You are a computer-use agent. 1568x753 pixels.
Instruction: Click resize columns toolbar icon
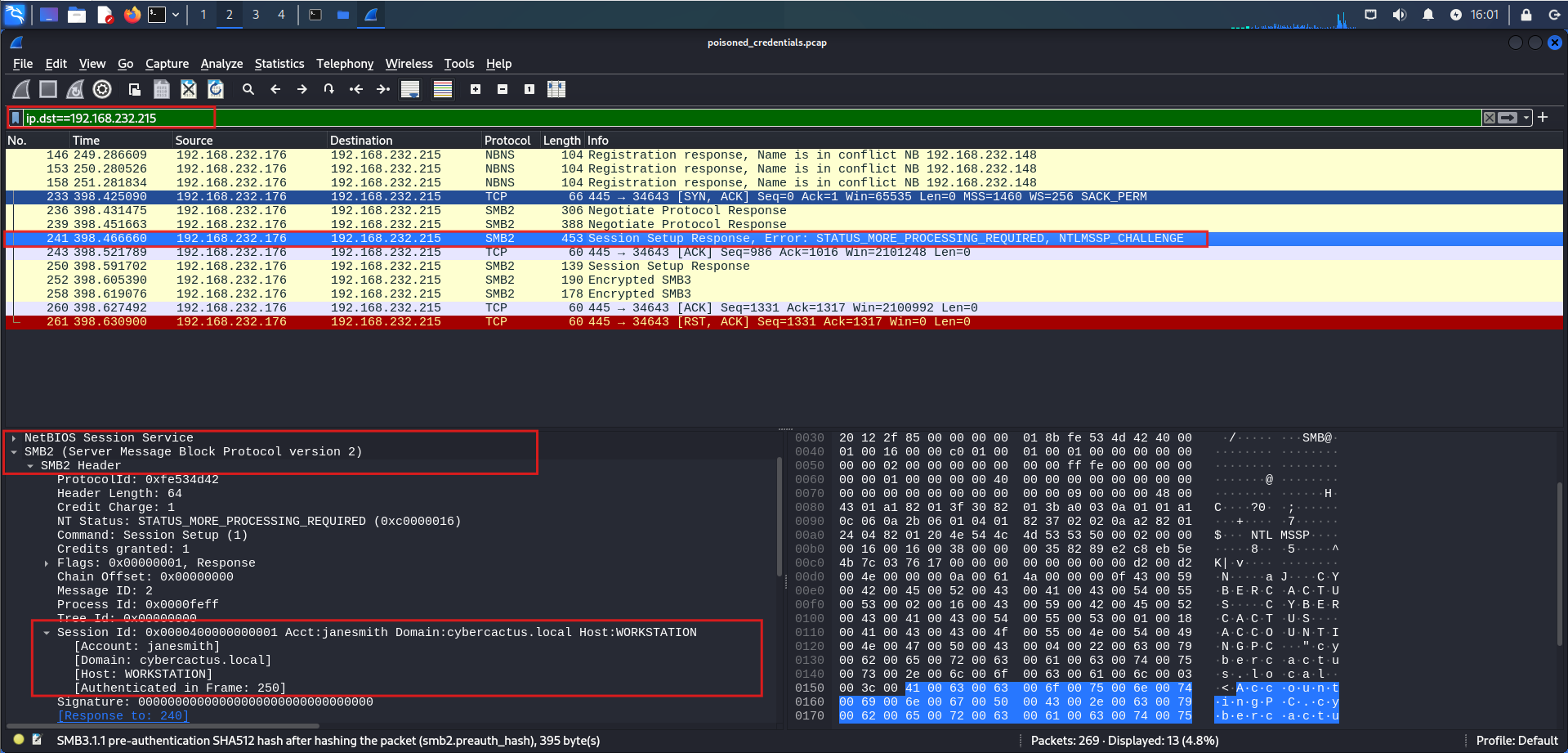click(556, 89)
